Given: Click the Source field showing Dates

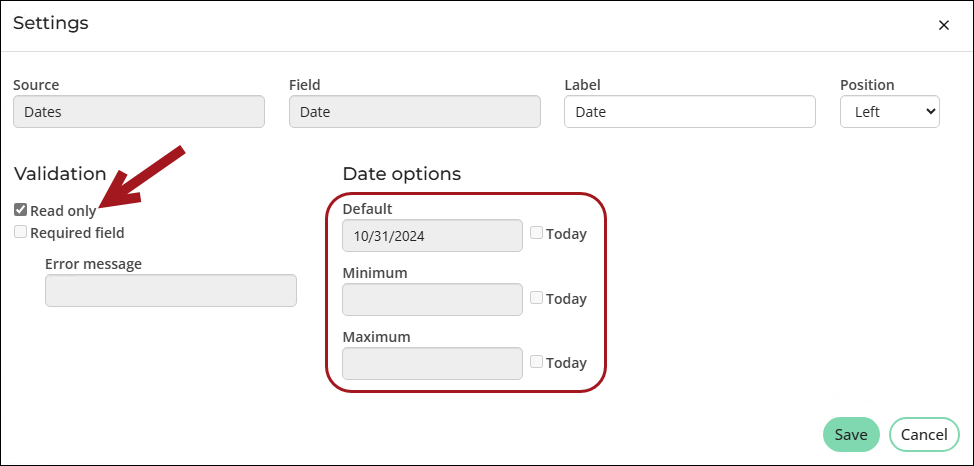Looking at the screenshot, I should (139, 112).
